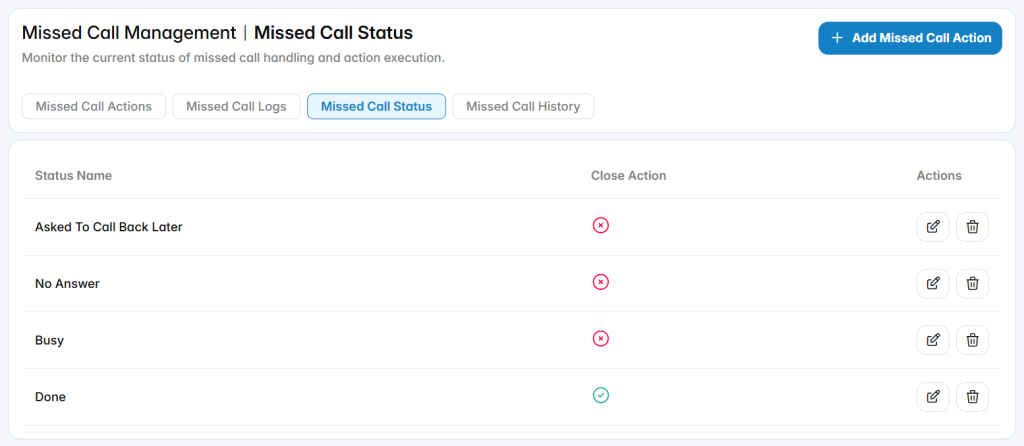Click the red X close action for Busy
Image resolution: width=1024 pixels, height=446 pixels.
600,338
